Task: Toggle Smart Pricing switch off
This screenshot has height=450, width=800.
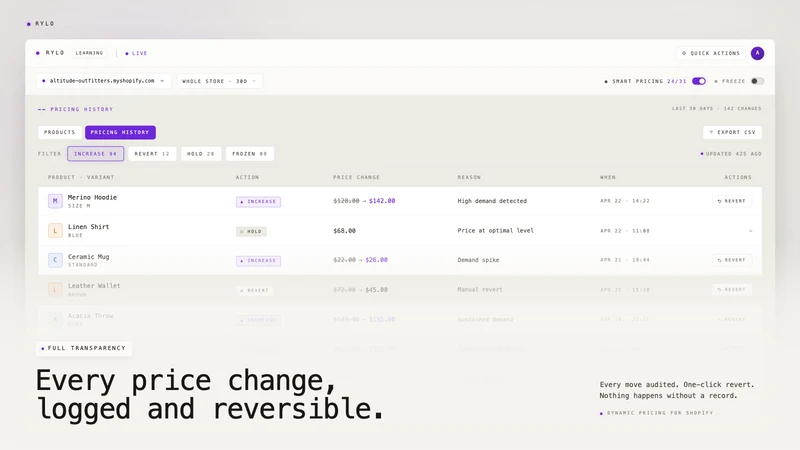Action: pos(698,81)
